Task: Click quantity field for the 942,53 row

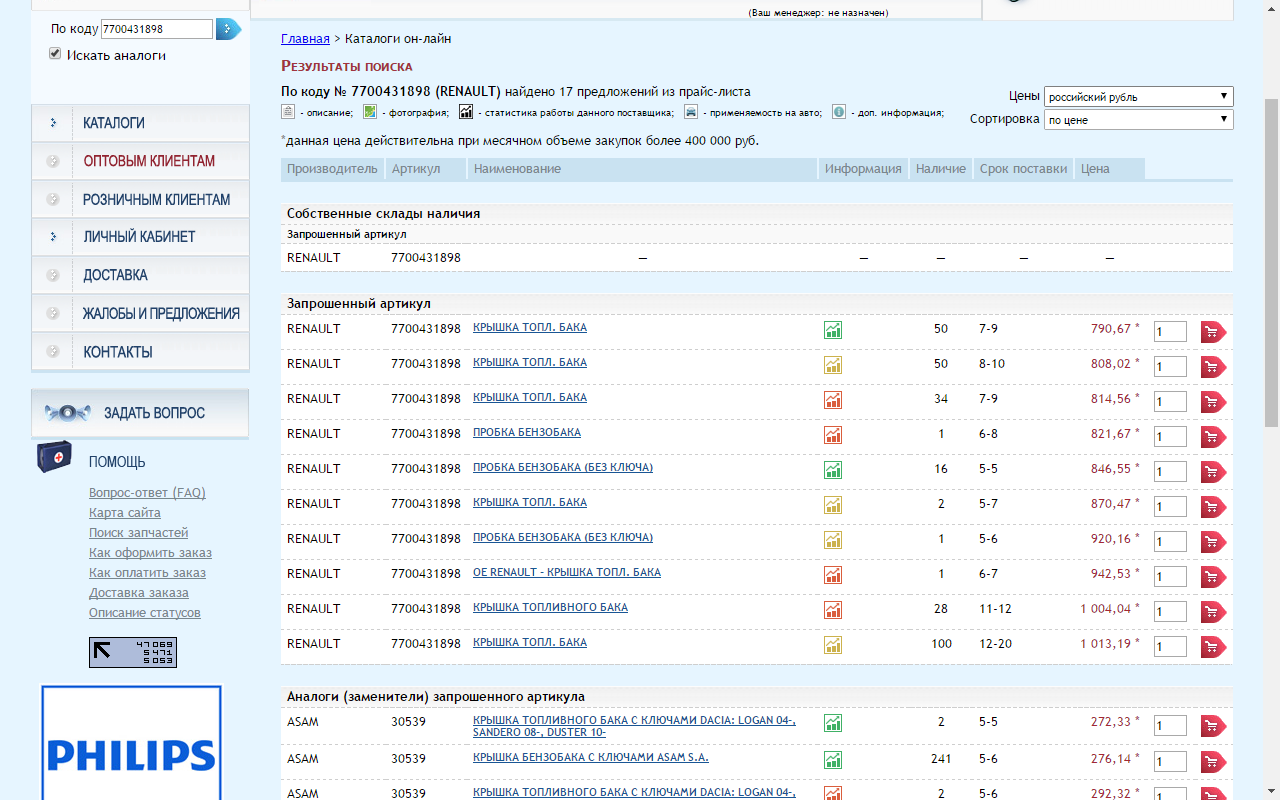Action: (x=1170, y=577)
